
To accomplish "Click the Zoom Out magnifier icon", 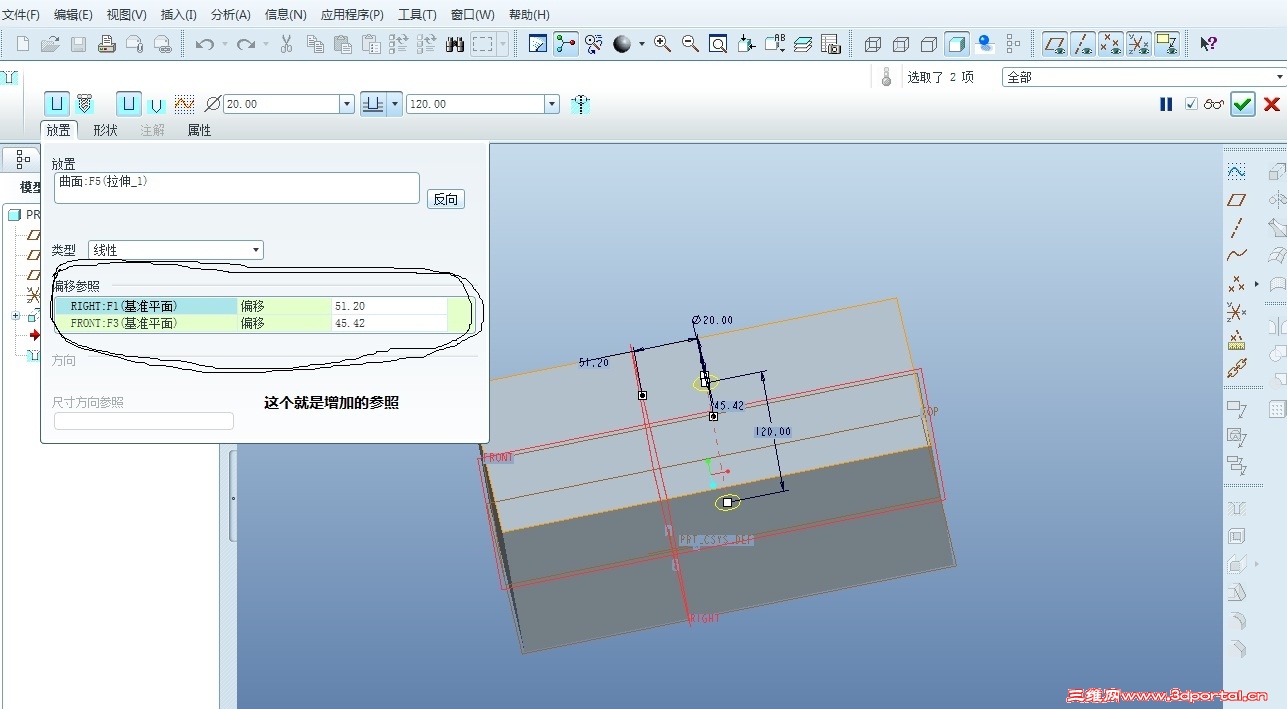I will click(690, 44).
